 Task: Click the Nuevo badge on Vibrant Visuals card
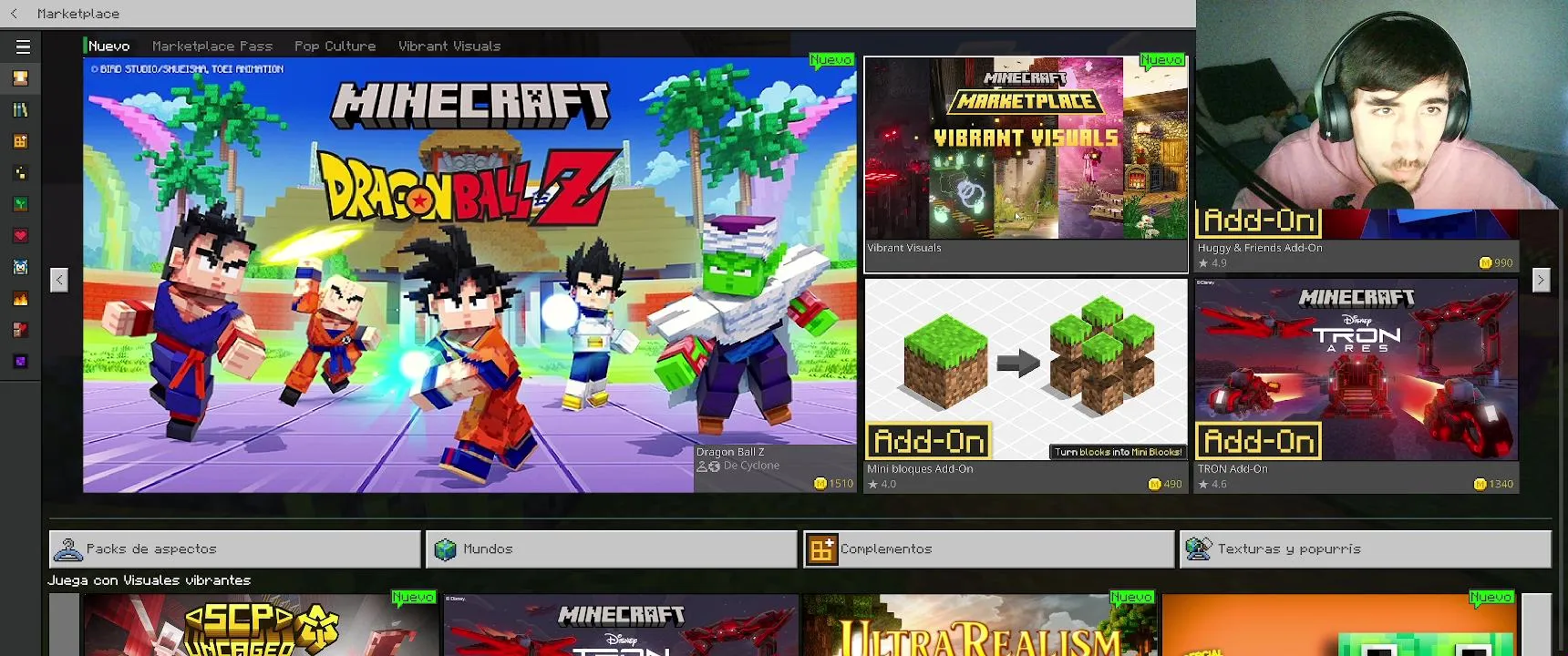click(x=1161, y=60)
